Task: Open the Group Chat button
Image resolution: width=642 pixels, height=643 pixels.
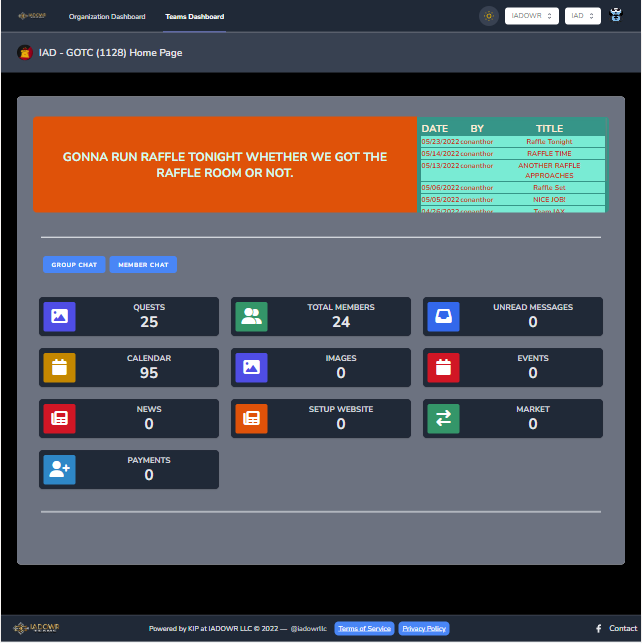Action: (74, 265)
